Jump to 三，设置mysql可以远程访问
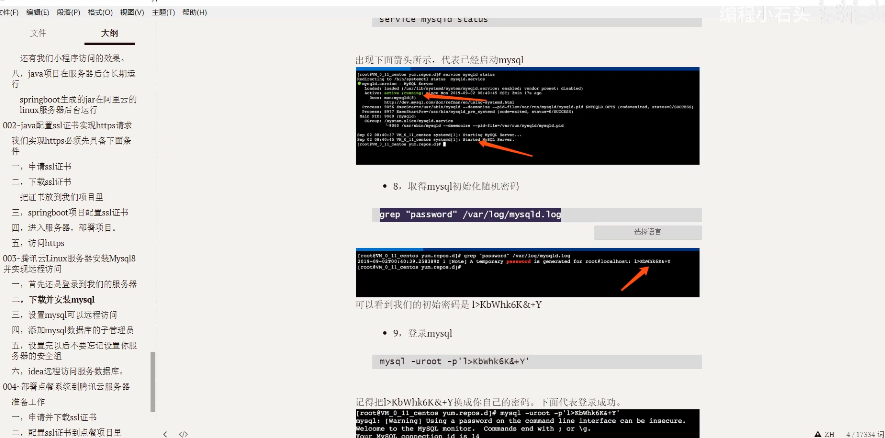The height and width of the screenshot is (438, 885). click(64, 314)
